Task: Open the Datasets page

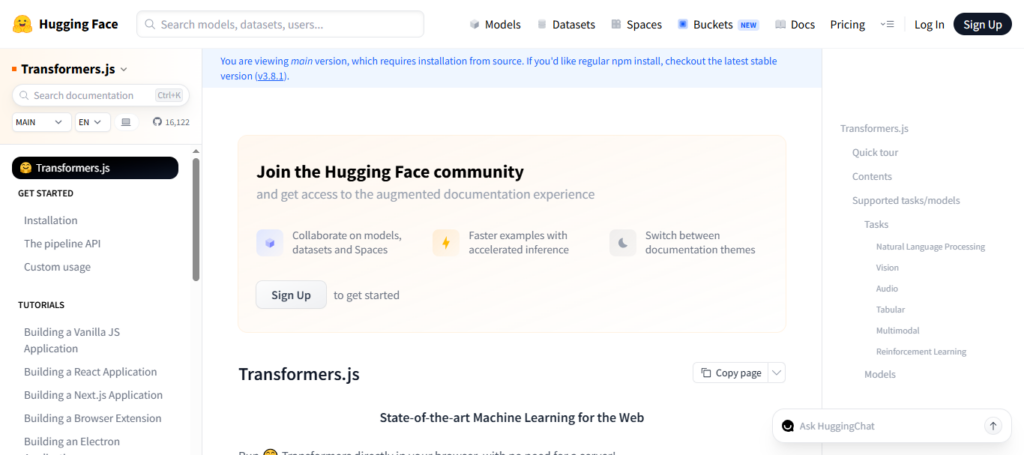Action: pyautogui.click(x=566, y=25)
